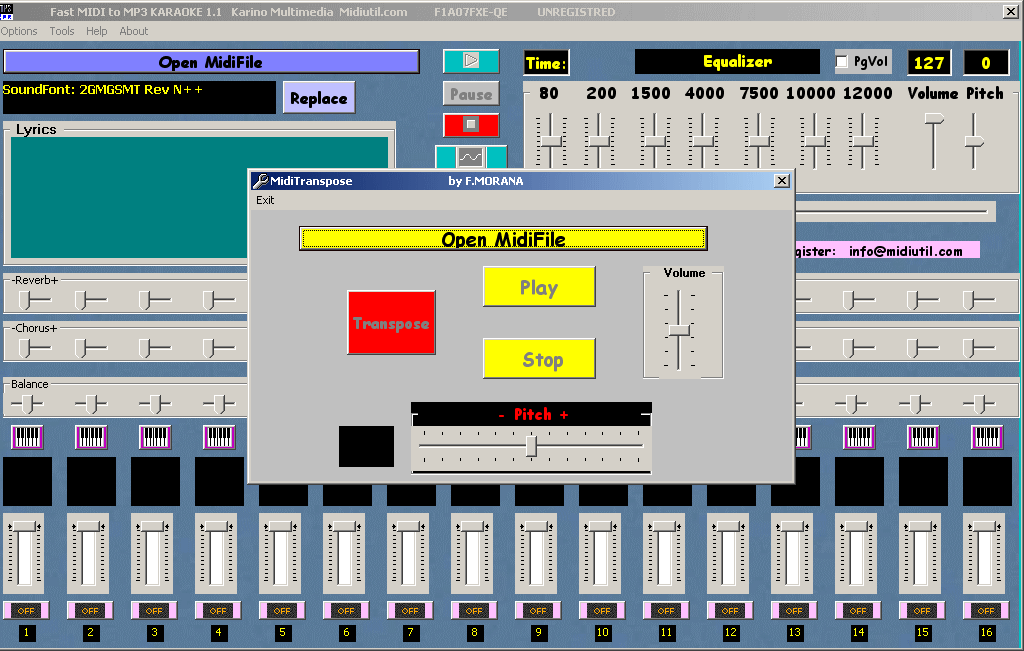This screenshot has height=651, width=1024.
Task: Click the piano keyboard icon above channel 9
Action: 537,435
